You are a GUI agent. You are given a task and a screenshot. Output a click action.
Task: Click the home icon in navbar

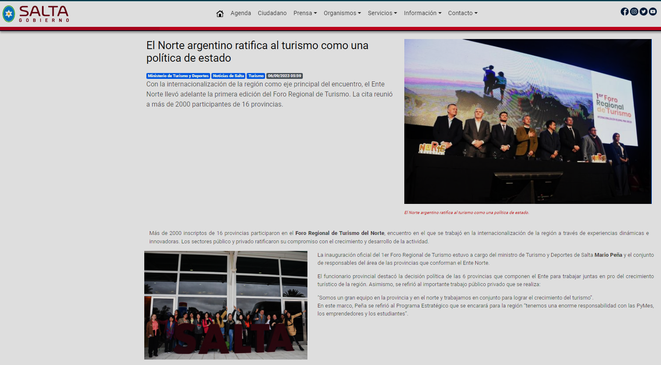point(220,13)
